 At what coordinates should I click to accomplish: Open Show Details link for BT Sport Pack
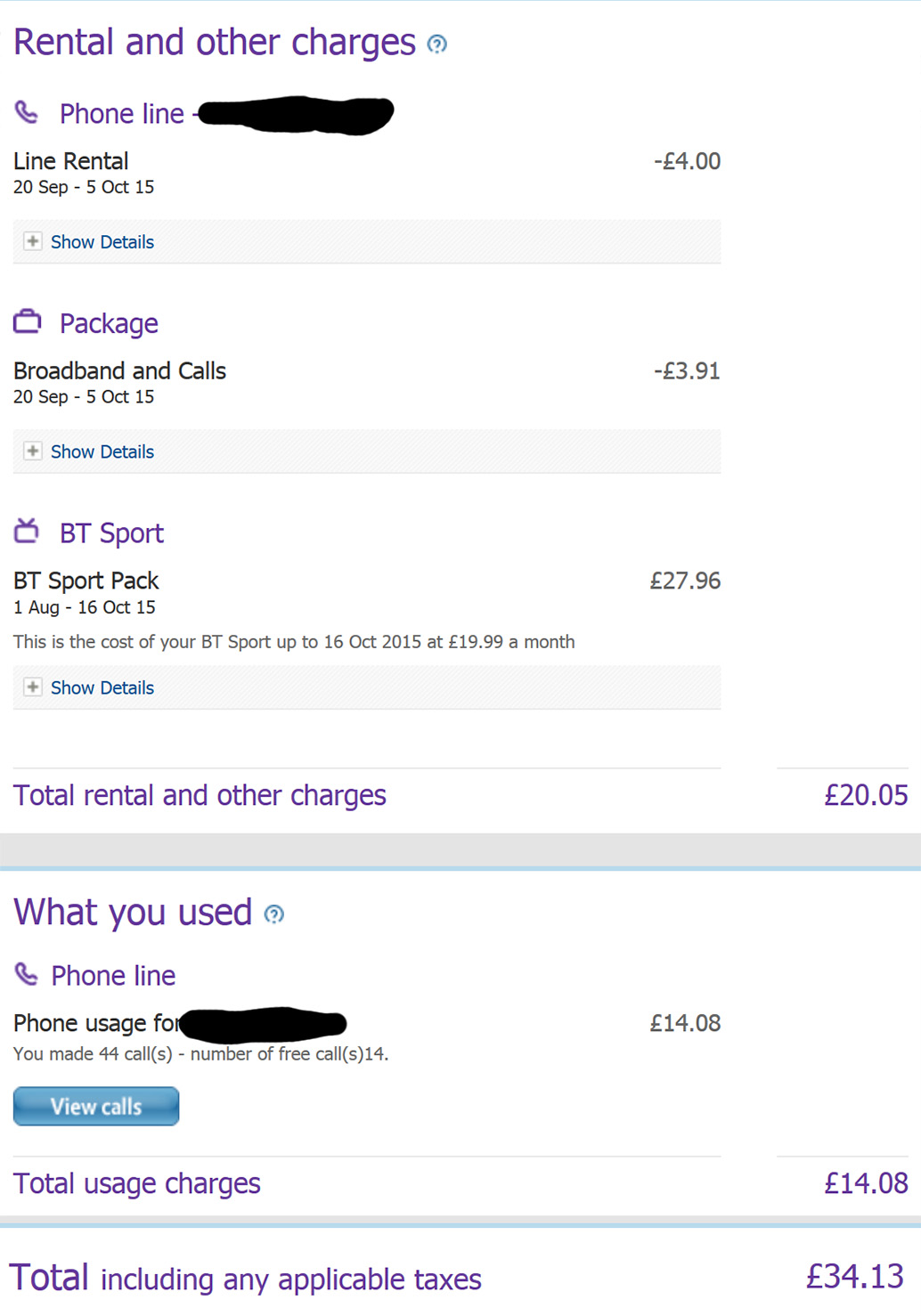pyautogui.click(x=102, y=688)
